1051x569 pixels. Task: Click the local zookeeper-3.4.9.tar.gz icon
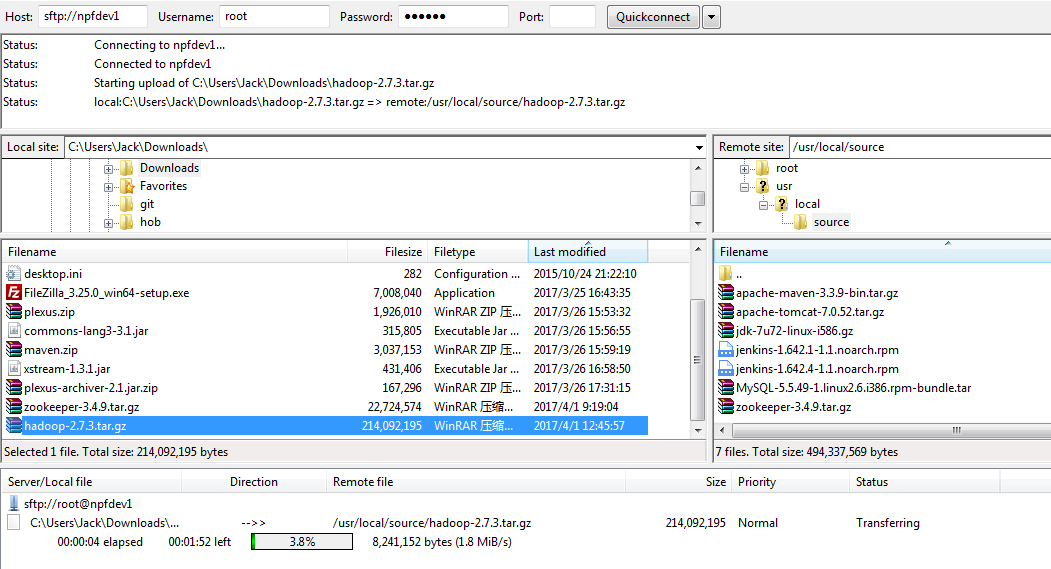click(x=13, y=407)
